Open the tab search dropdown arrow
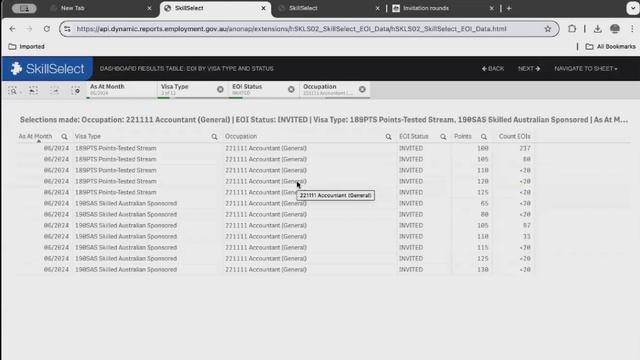The image size is (640, 360). click(x=633, y=8)
